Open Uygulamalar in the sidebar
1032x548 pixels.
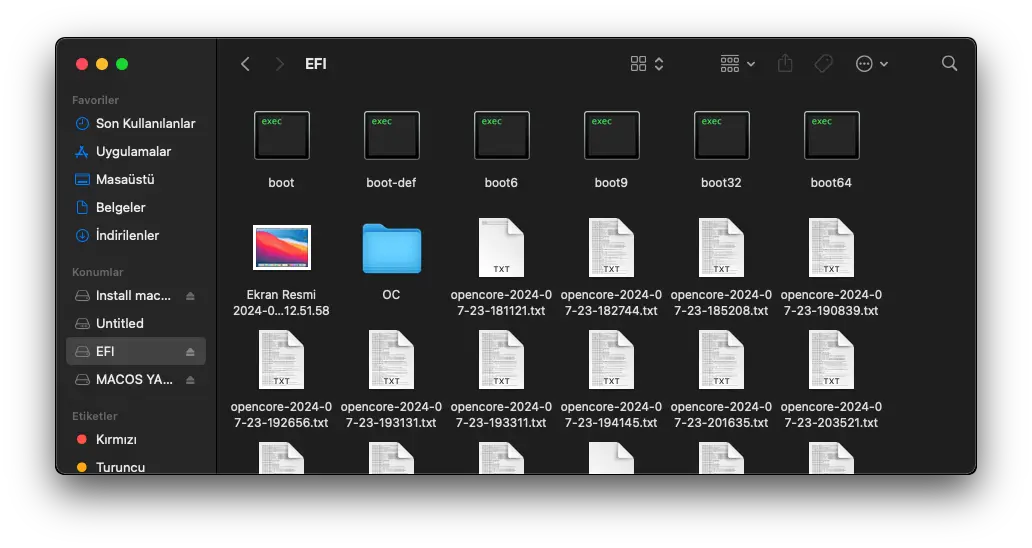pyautogui.click(x=136, y=151)
